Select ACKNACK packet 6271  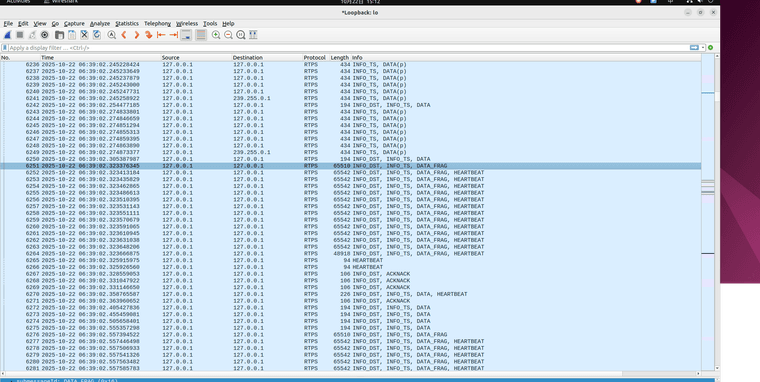click(350, 301)
